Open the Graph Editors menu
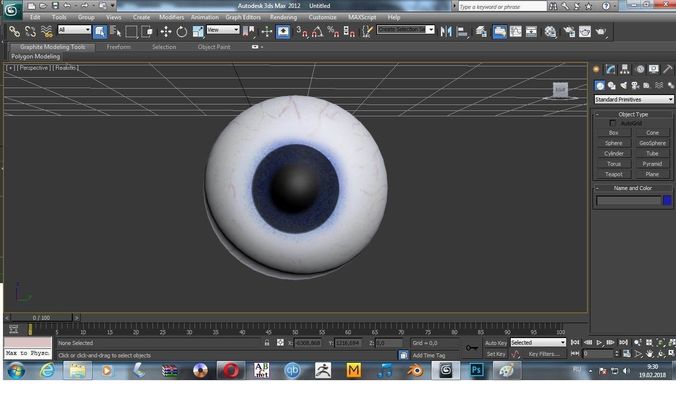 243,17
